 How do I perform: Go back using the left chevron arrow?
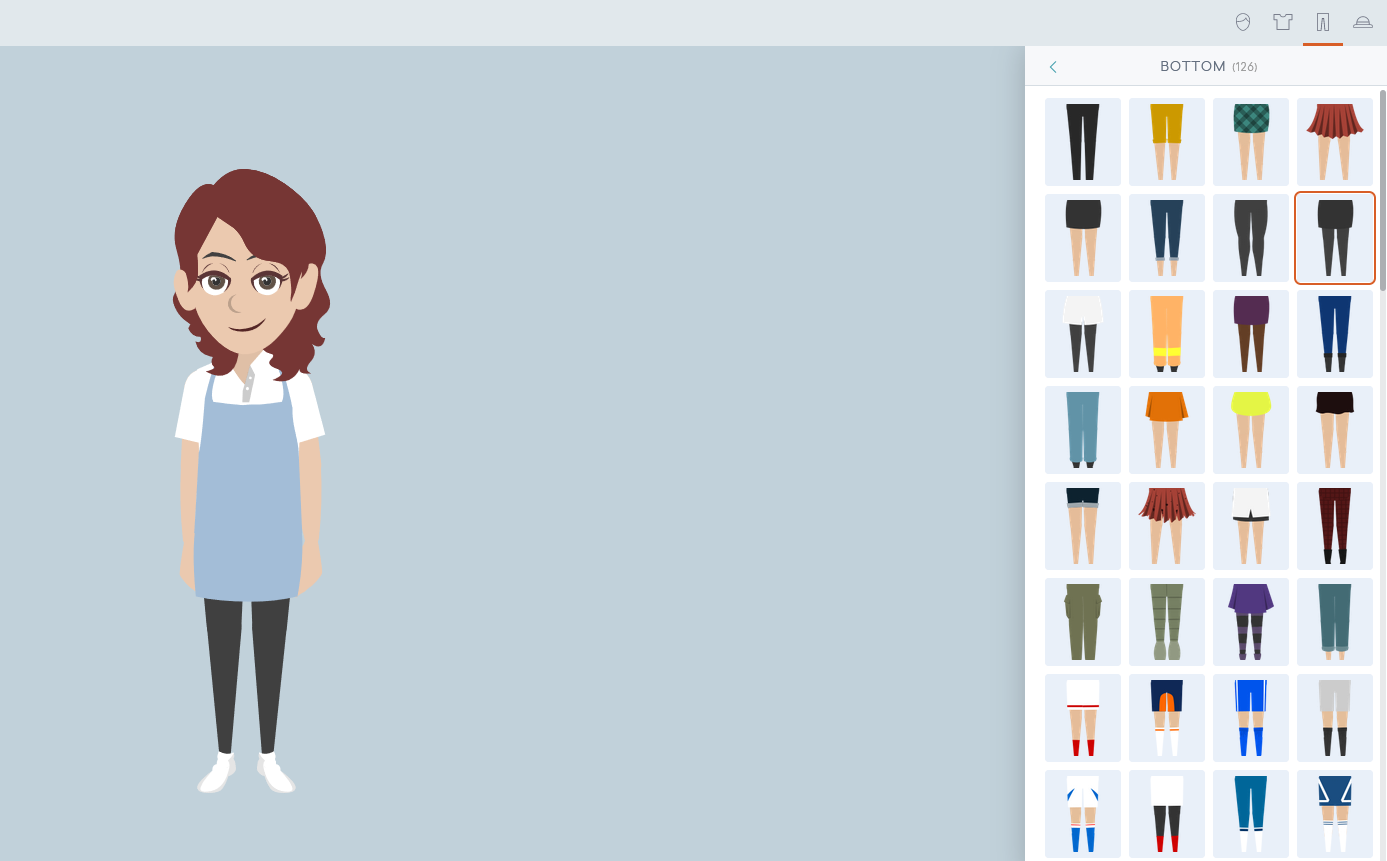(1053, 67)
